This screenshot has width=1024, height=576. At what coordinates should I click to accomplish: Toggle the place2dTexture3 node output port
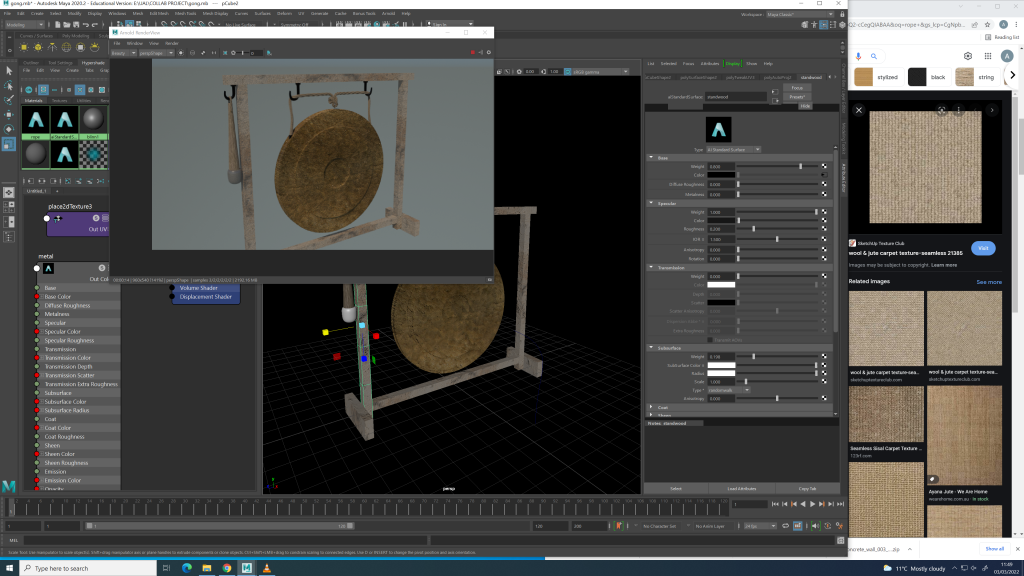[46, 219]
